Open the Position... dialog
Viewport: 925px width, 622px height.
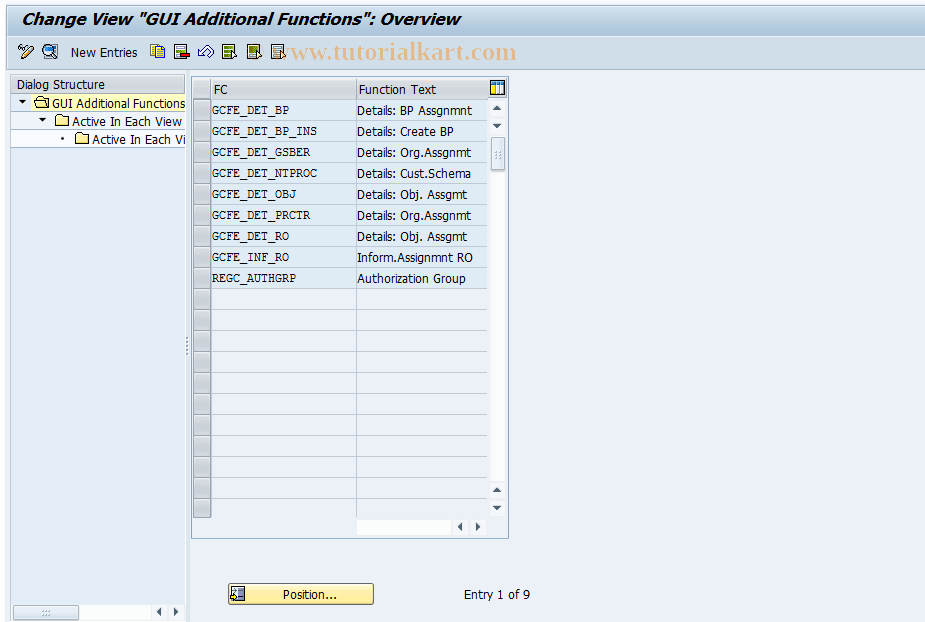click(300, 593)
